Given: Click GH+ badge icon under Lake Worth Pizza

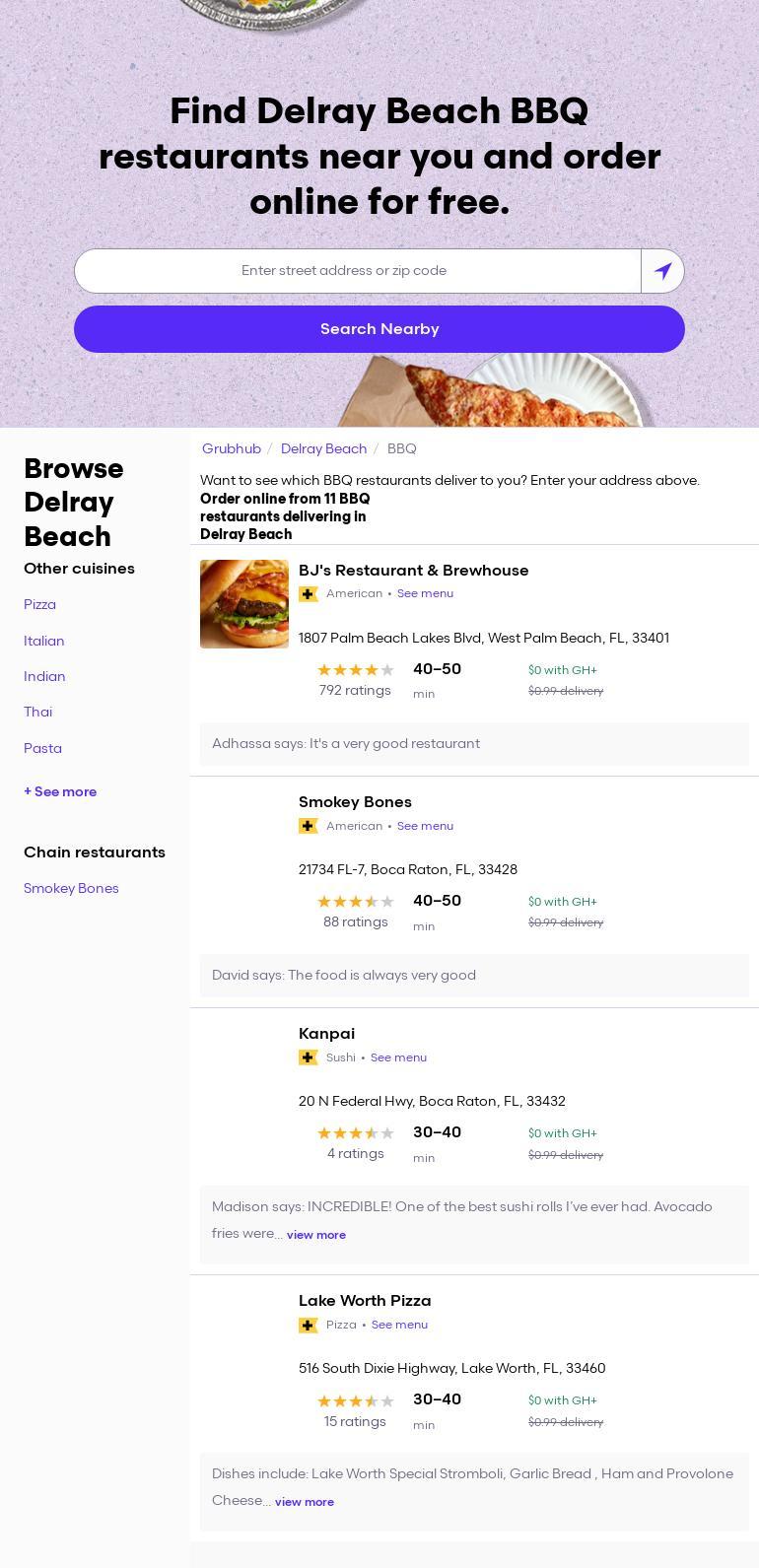Looking at the screenshot, I should point(309,1326).
